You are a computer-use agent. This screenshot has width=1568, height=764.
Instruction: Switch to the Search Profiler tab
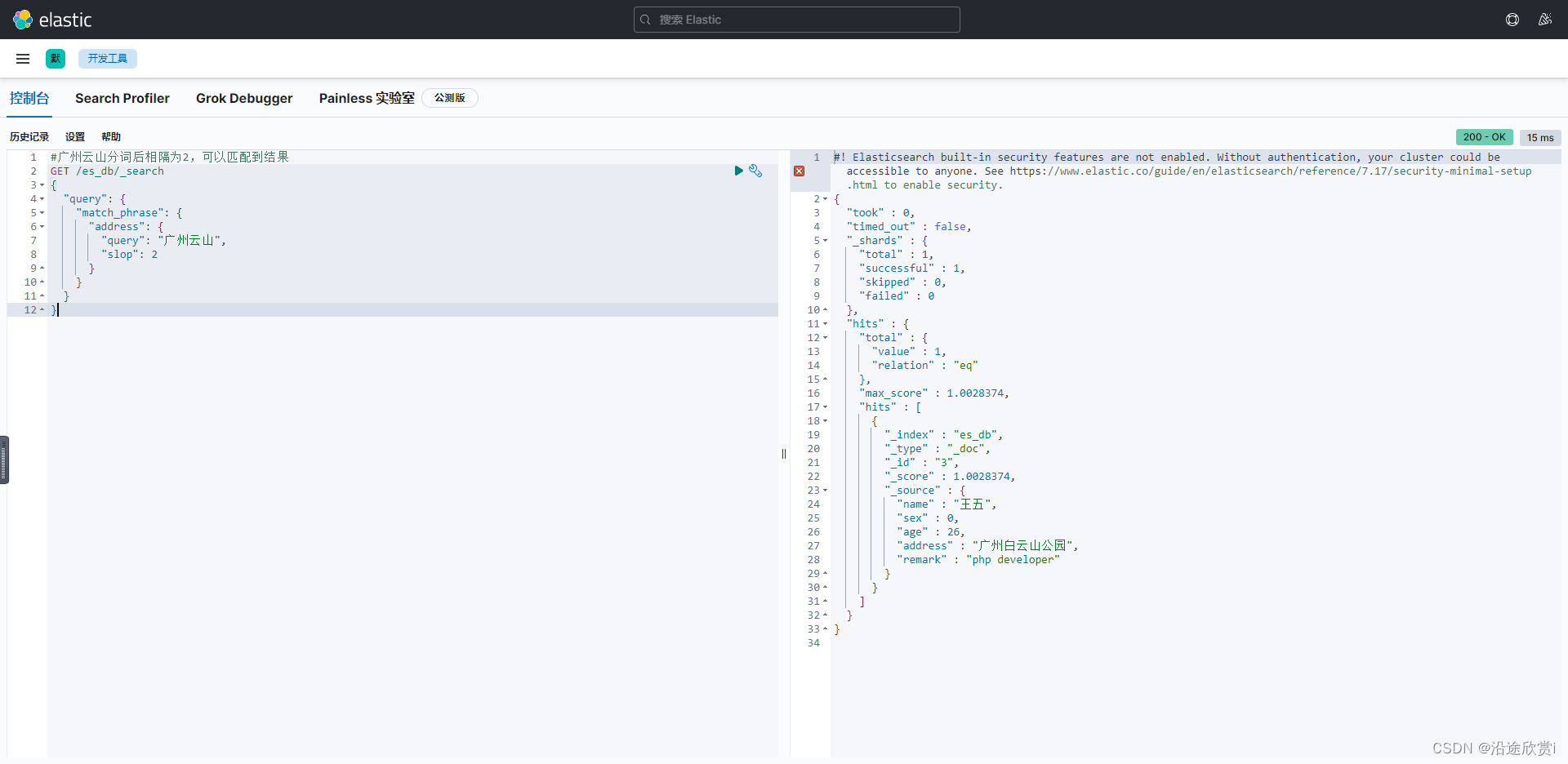(122, 98)
